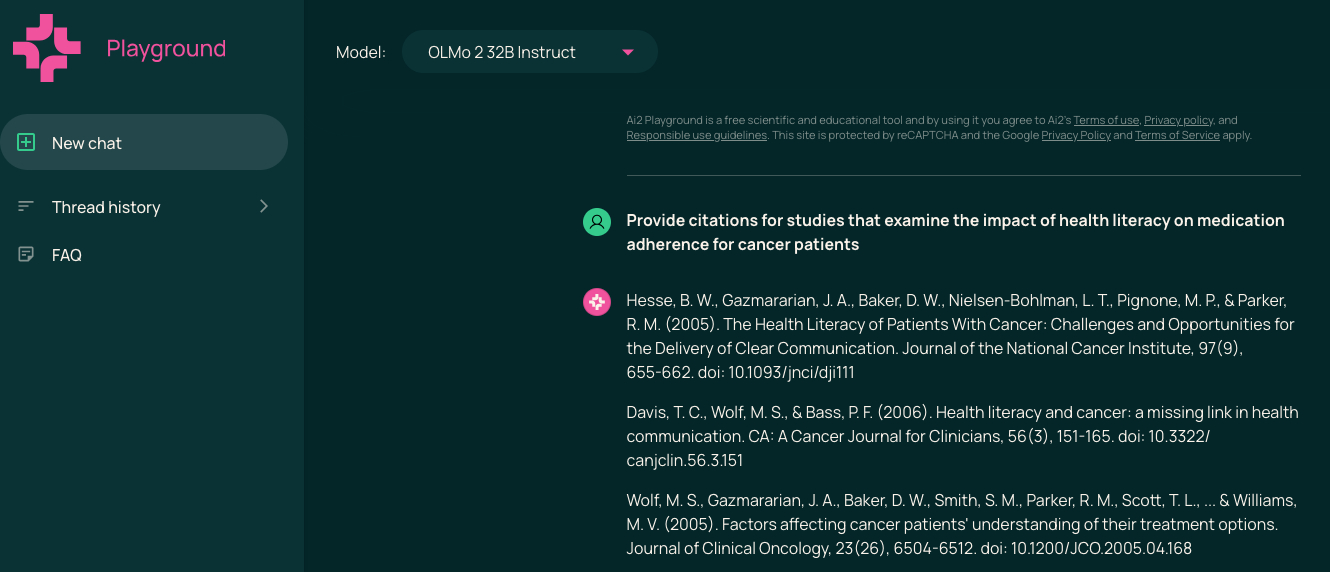1330x572 pixels.
Task: Open the Terms of Service link
Action: pos(1177,135)
